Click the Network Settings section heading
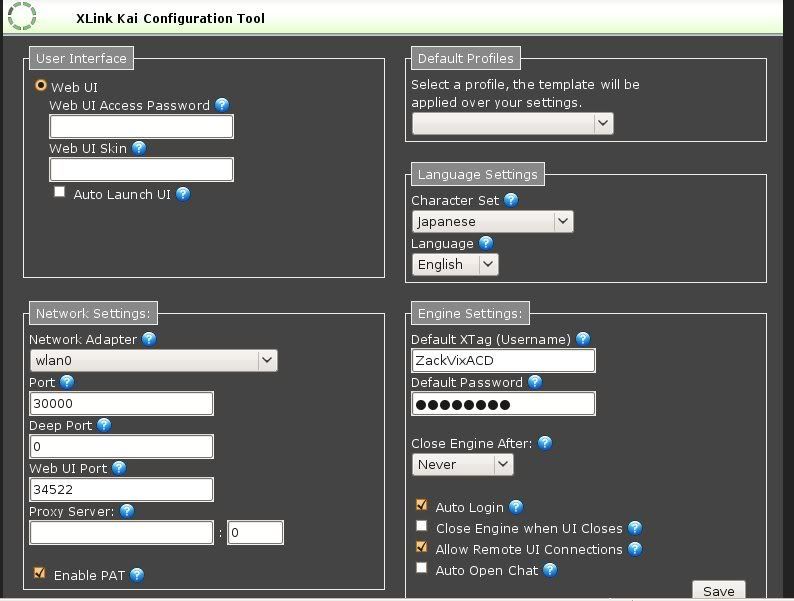The image size is (794, 601). pos(93,313)
